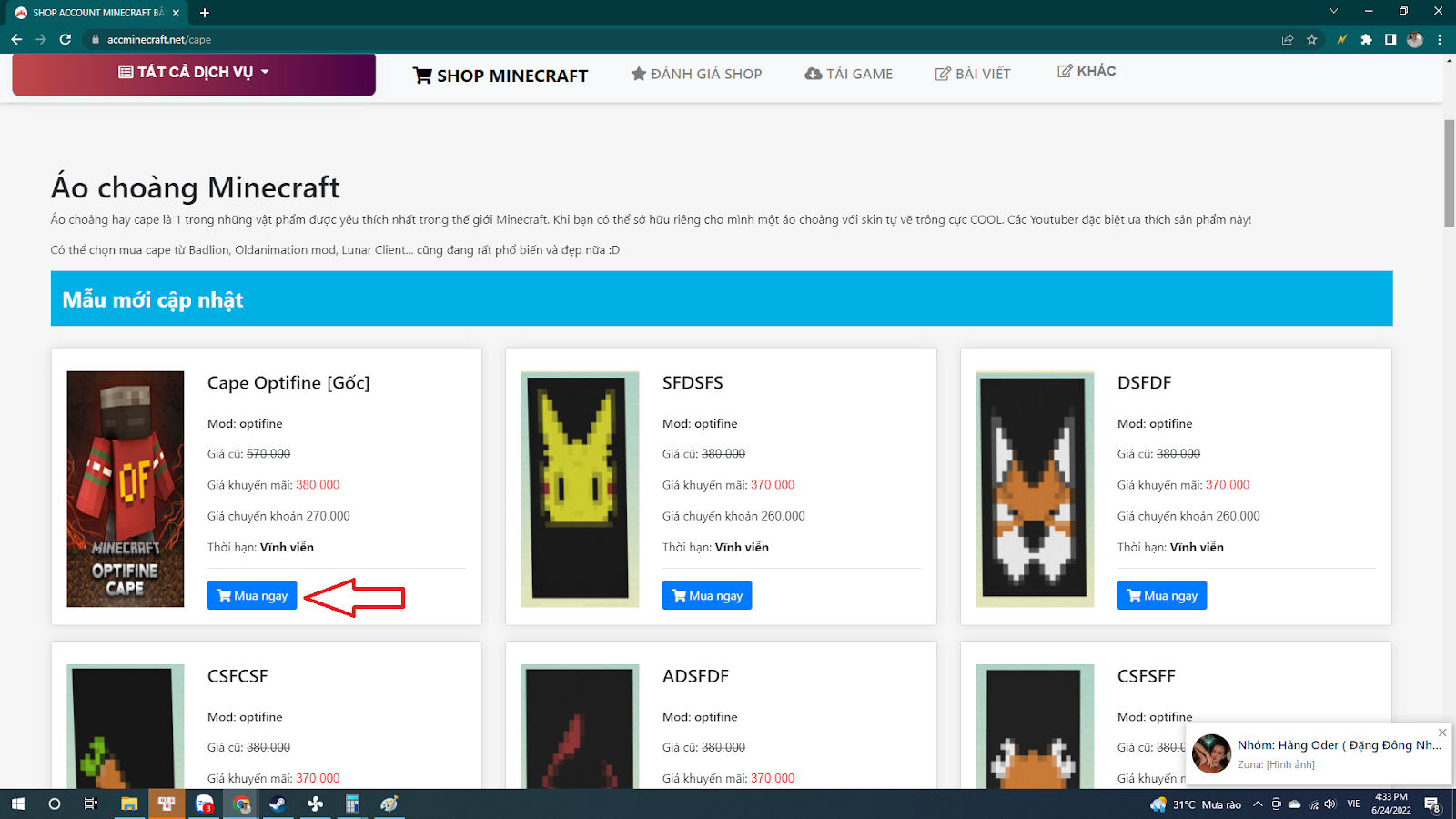Open a new browser tab
The image size is (1456, 819).
(205, 13)
